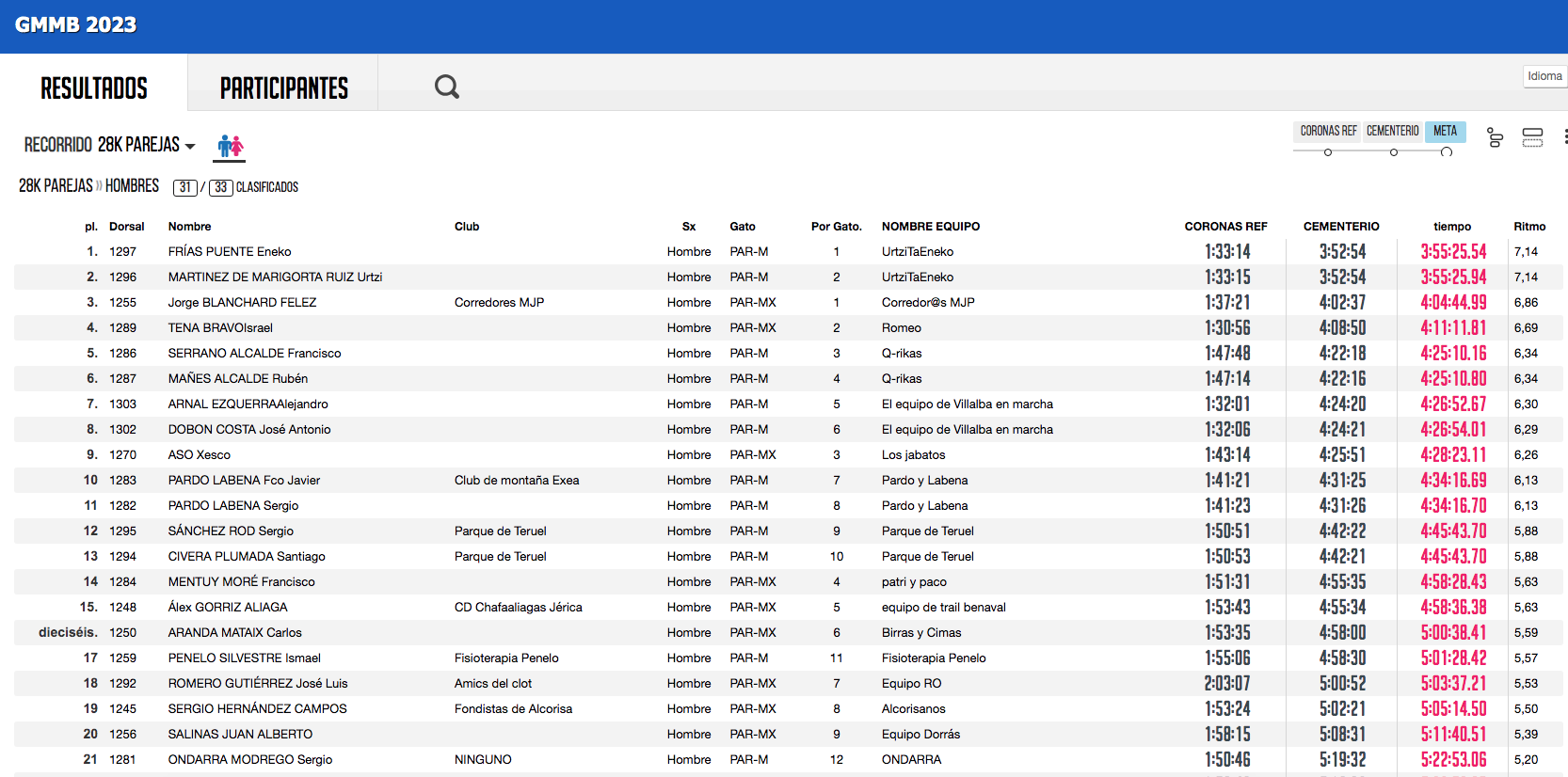Screen dimensions: 1568x777
Task: Open the Idioma language selector
Action: coord(1544,76)
